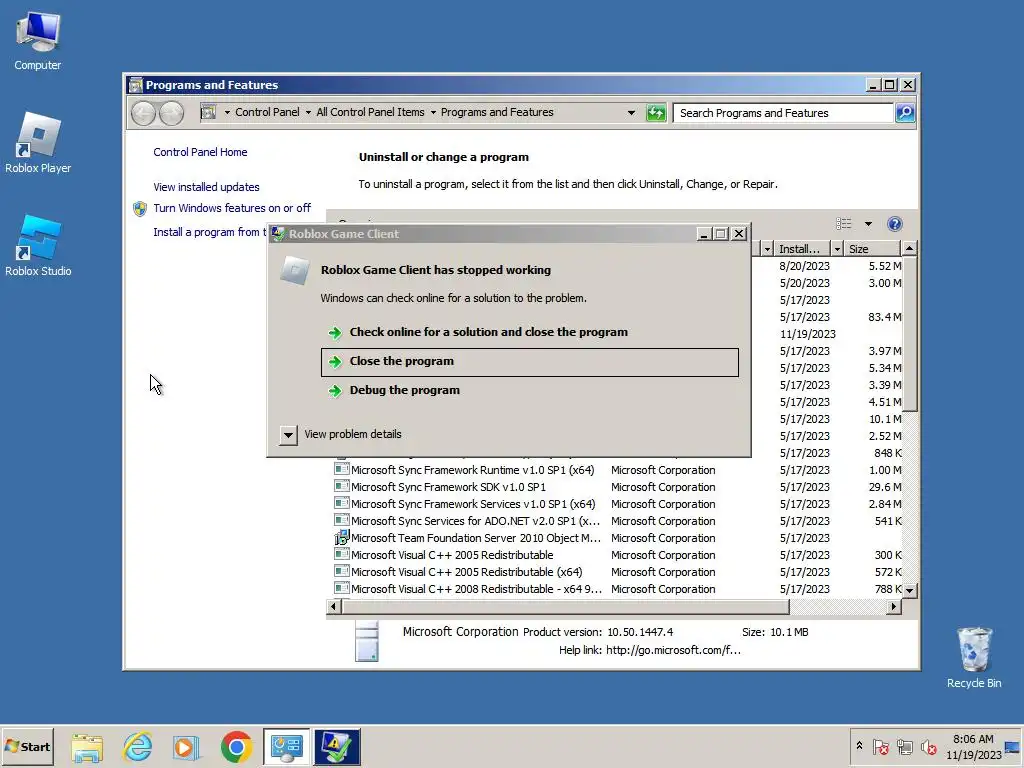Click the Help link go.microsoft.com URL
1024x768 pixels.
click(x=673, y=650)
